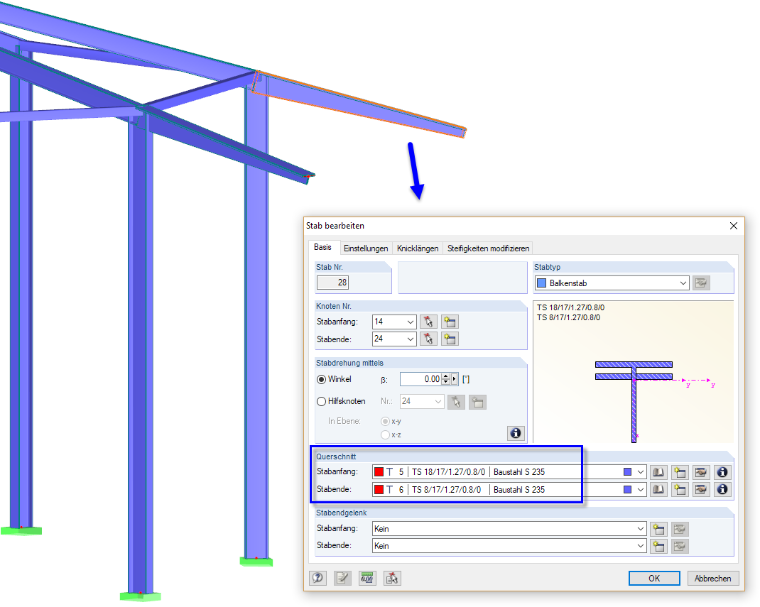Cancel with Abbrechen button

point(712,578)
